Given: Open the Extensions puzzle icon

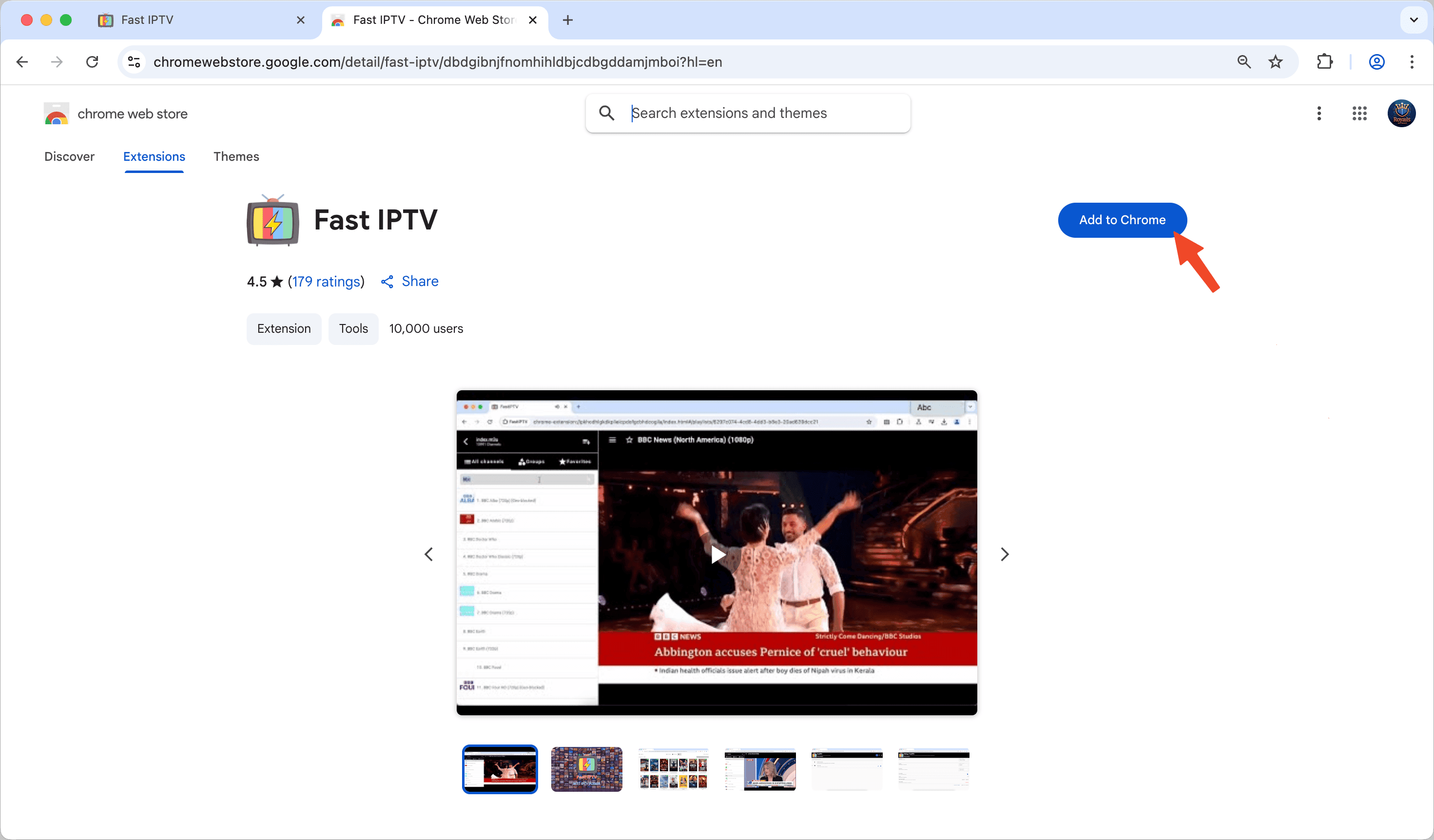Looking at the screenshot, I should pos(1325,62).
